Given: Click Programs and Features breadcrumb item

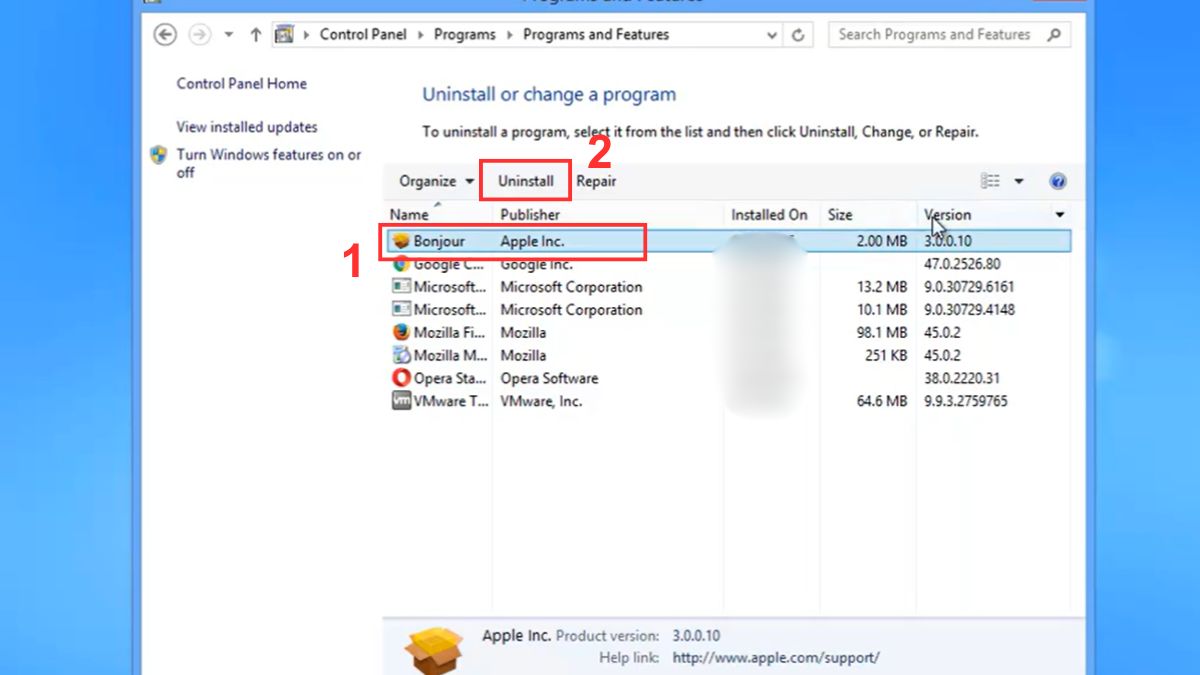Looking at the screenshot, I should 596,34.
